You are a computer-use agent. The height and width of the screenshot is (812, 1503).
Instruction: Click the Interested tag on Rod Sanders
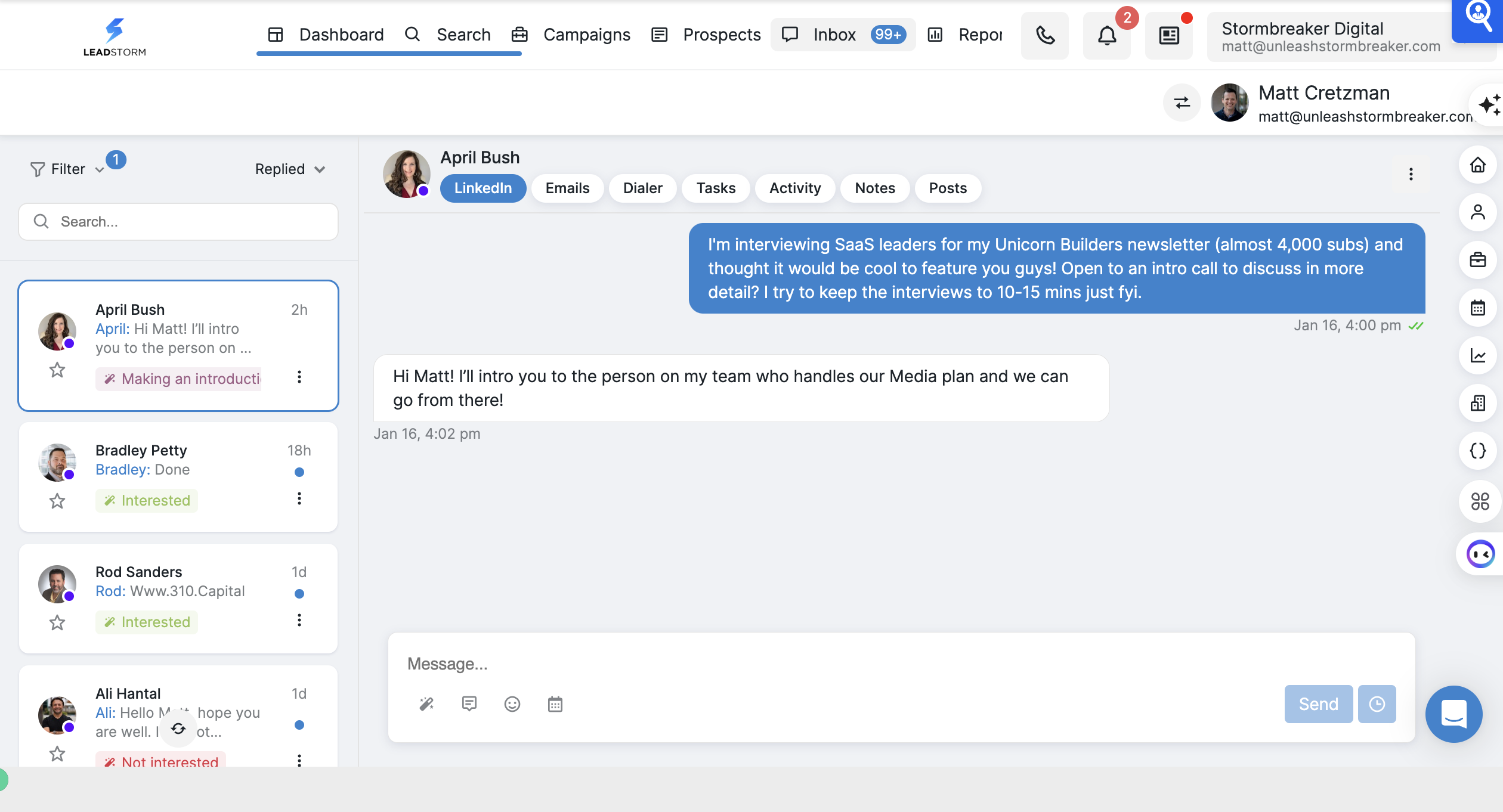coord(147,622)
